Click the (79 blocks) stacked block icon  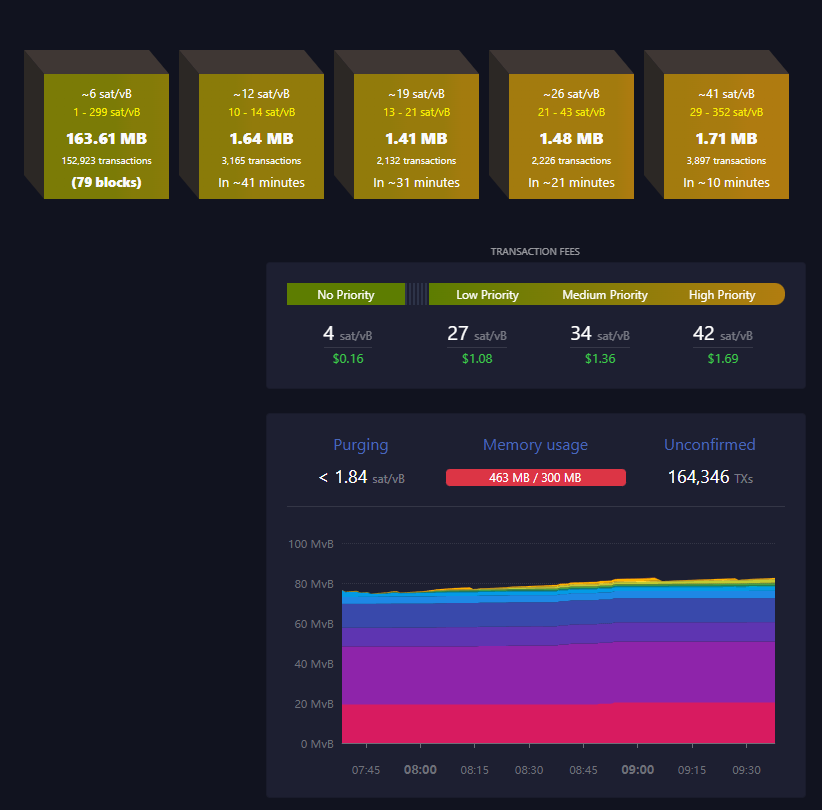pyautogui.click(x=106, y=183)
